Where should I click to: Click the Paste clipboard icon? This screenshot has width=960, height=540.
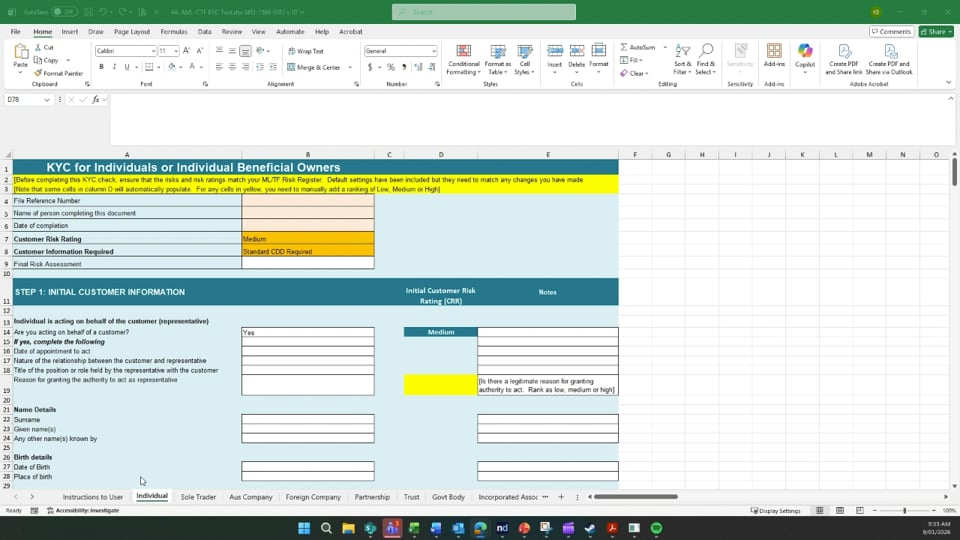(x=21, y=53)
